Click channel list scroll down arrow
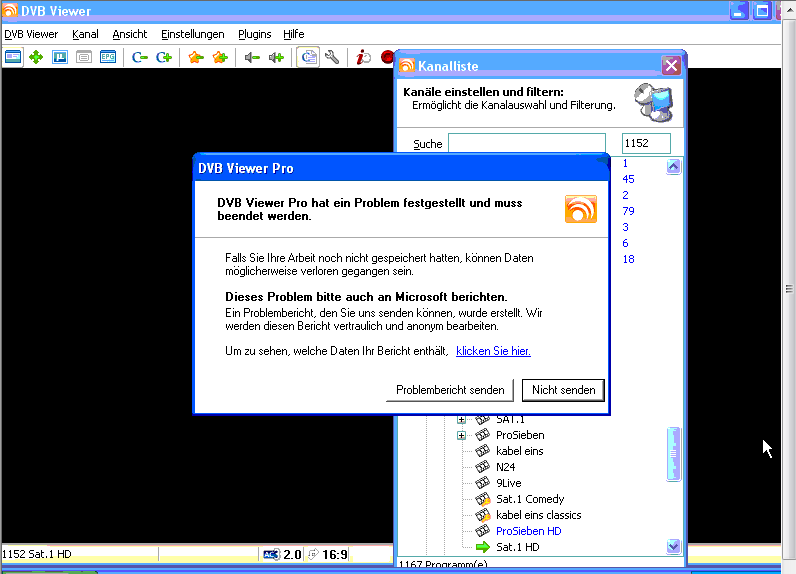 click(673, 546)
